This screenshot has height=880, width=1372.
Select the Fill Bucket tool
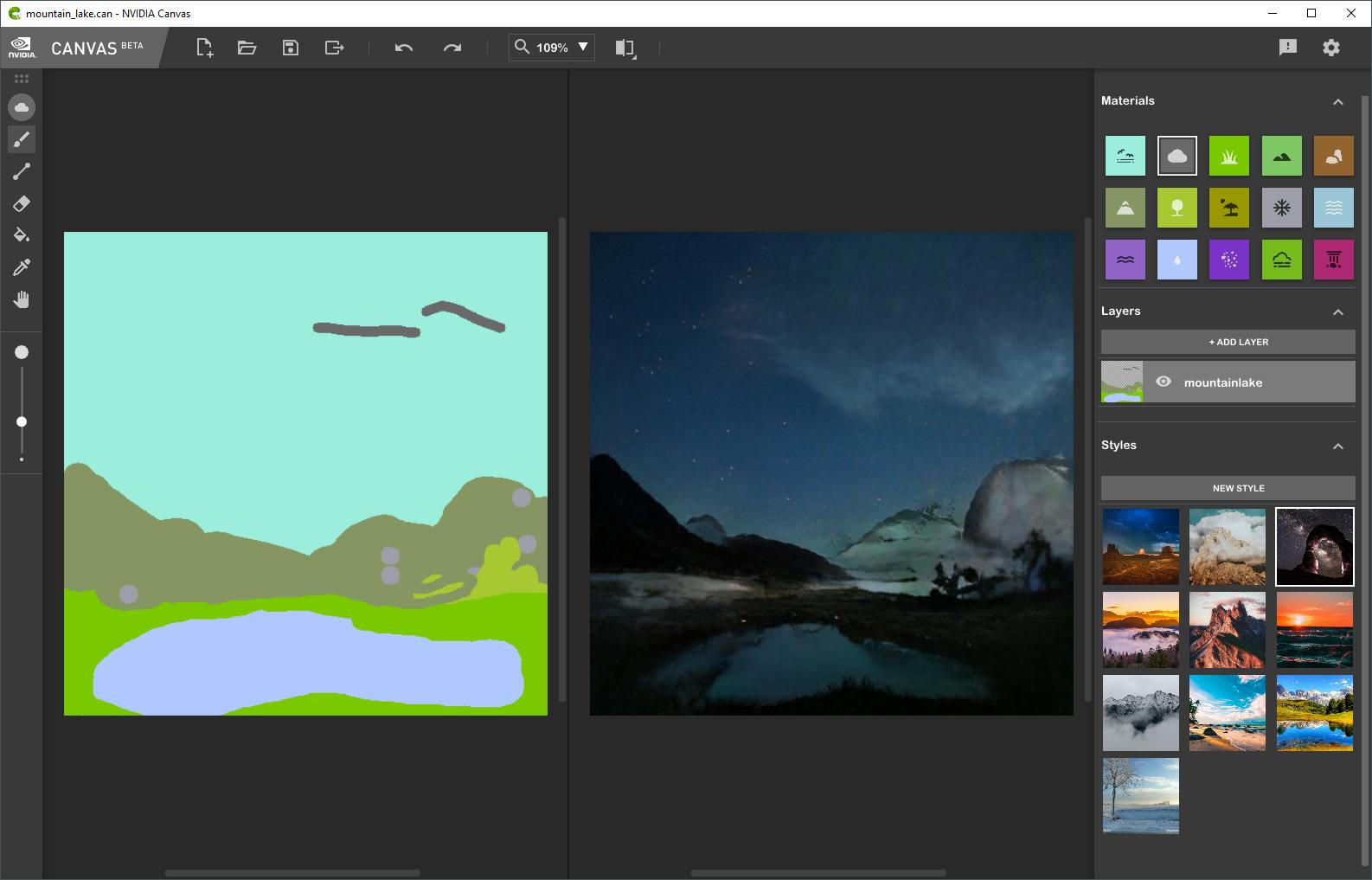click(x=22, y=235)
